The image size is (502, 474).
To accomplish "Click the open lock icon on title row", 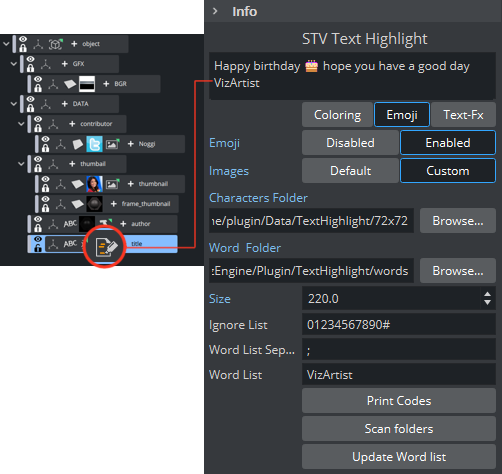I will tap(38, 248).
